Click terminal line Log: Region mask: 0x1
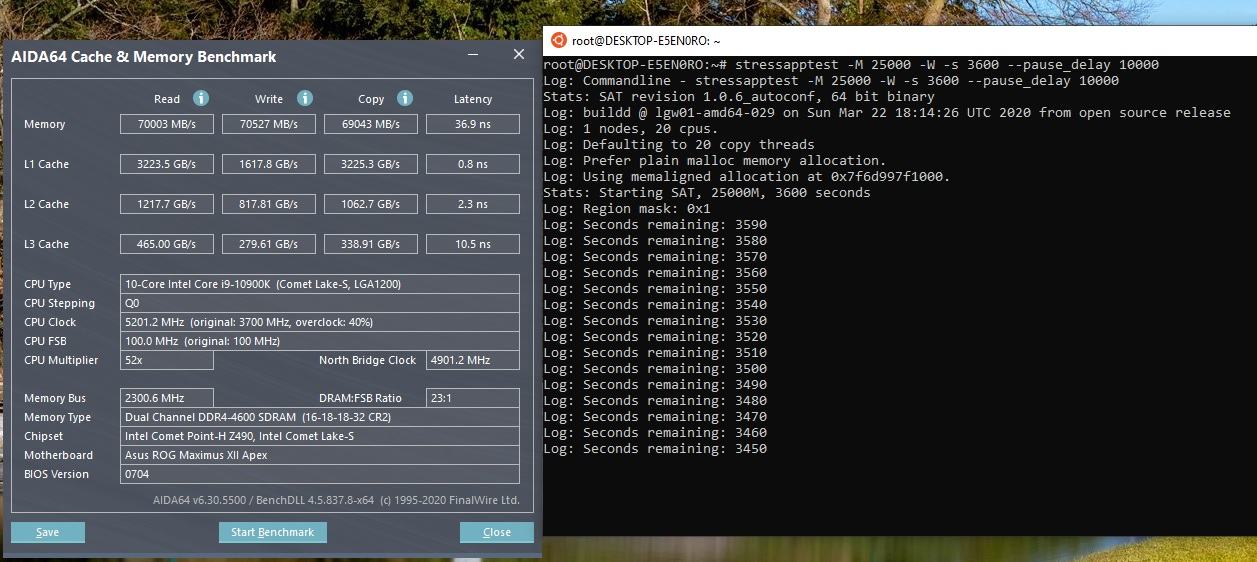Screen dimensions: 1257x562 coord(627,208)
